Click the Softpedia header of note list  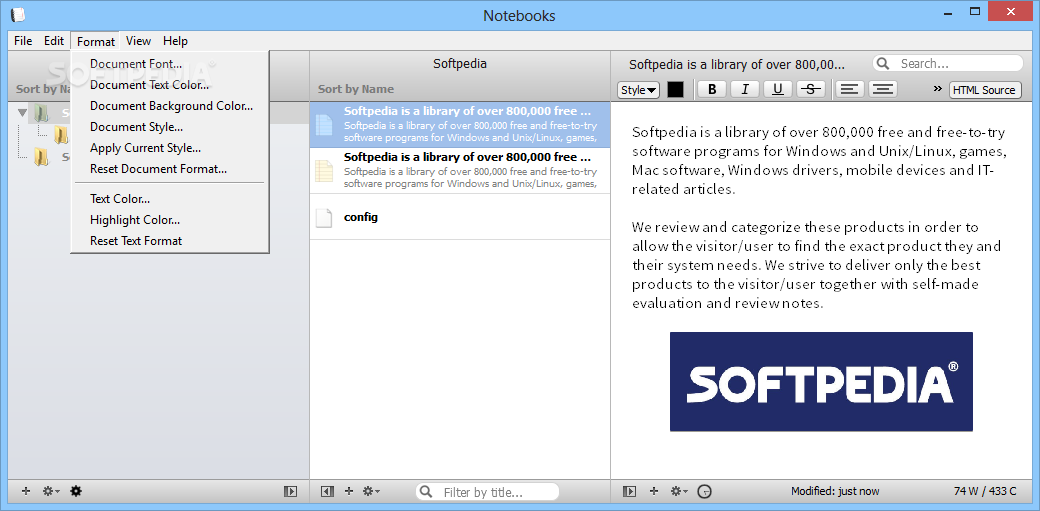click(x=460, y=64)
